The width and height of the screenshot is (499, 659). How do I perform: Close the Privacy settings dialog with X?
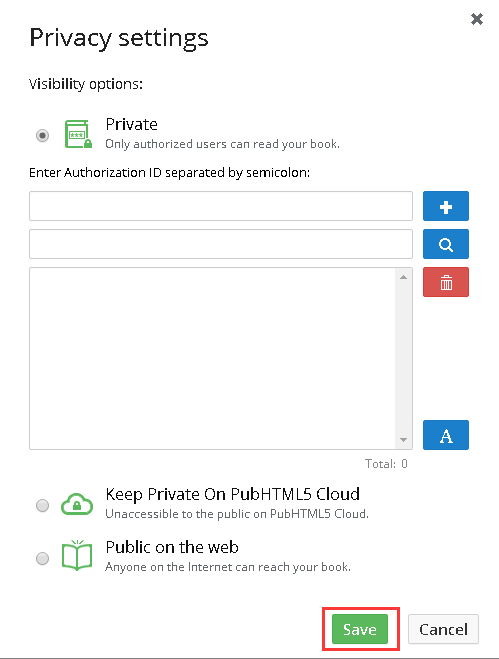(477, 19)
